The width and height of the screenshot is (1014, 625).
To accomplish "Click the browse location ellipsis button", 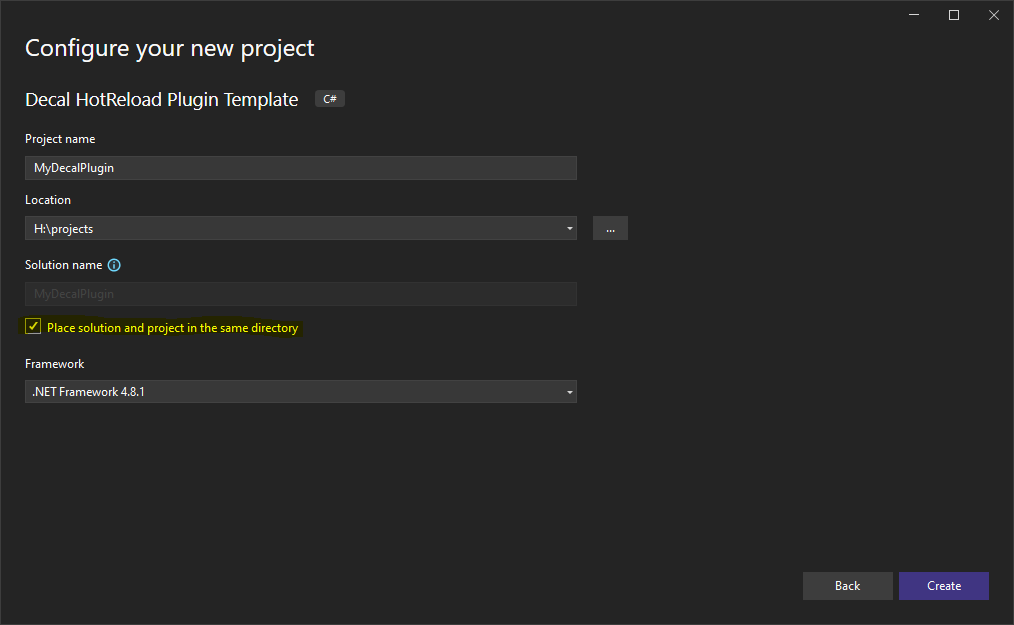I will 610,228.
